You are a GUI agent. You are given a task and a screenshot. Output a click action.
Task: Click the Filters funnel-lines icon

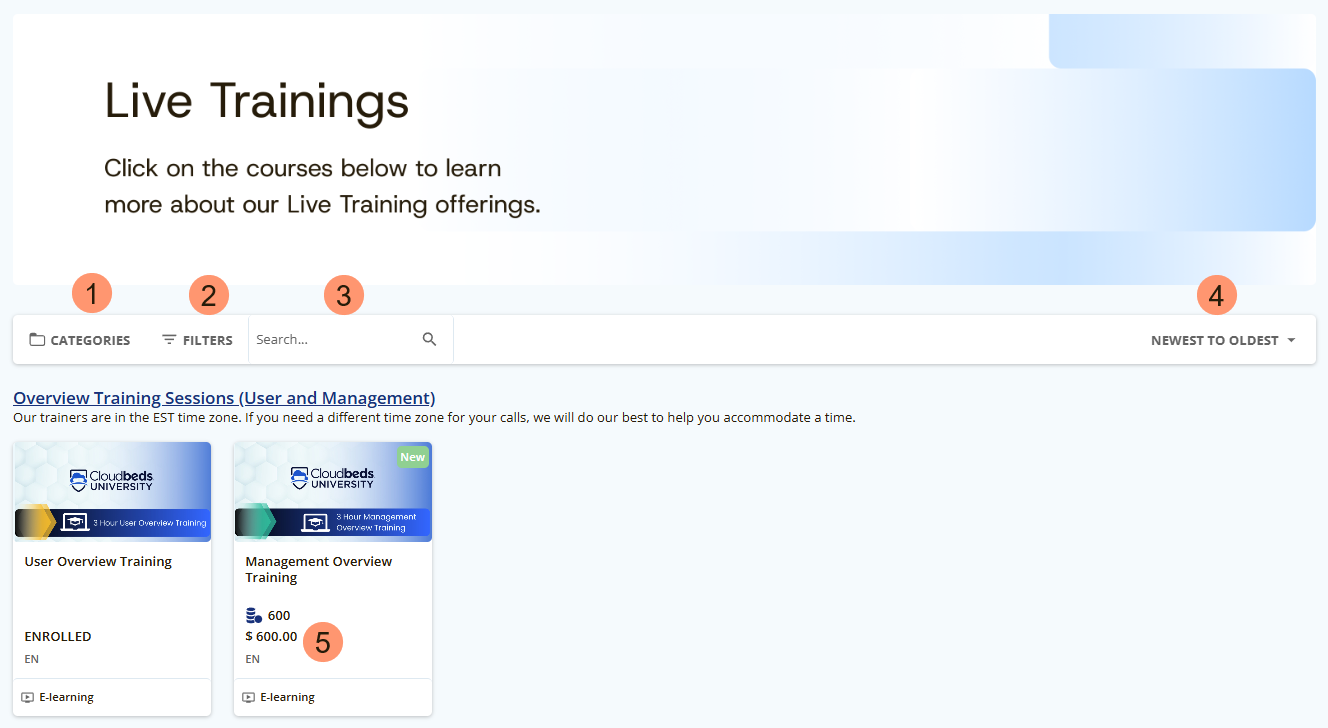(169, 340)
